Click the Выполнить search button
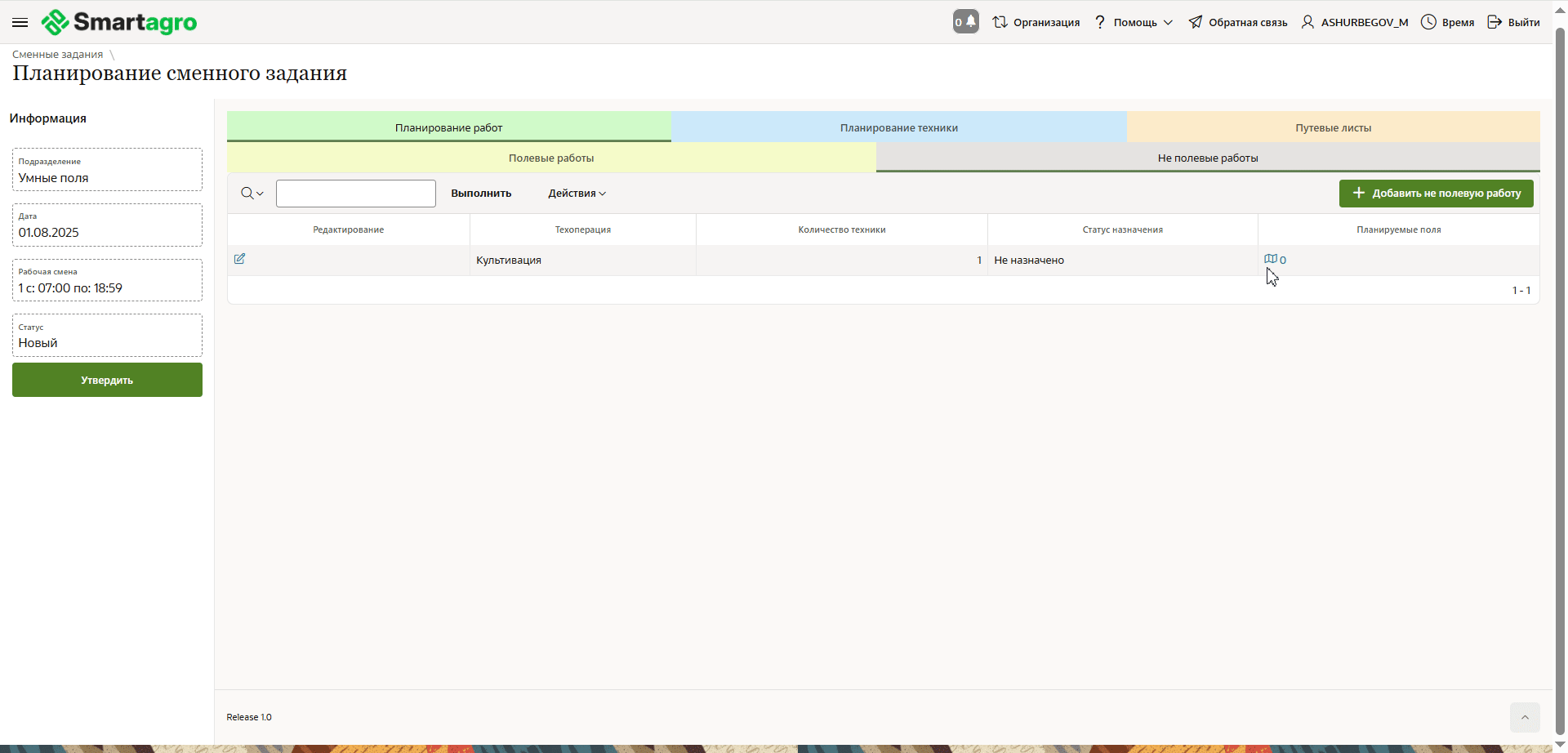This screenshot has width=1568, height=753. [481, 194]
